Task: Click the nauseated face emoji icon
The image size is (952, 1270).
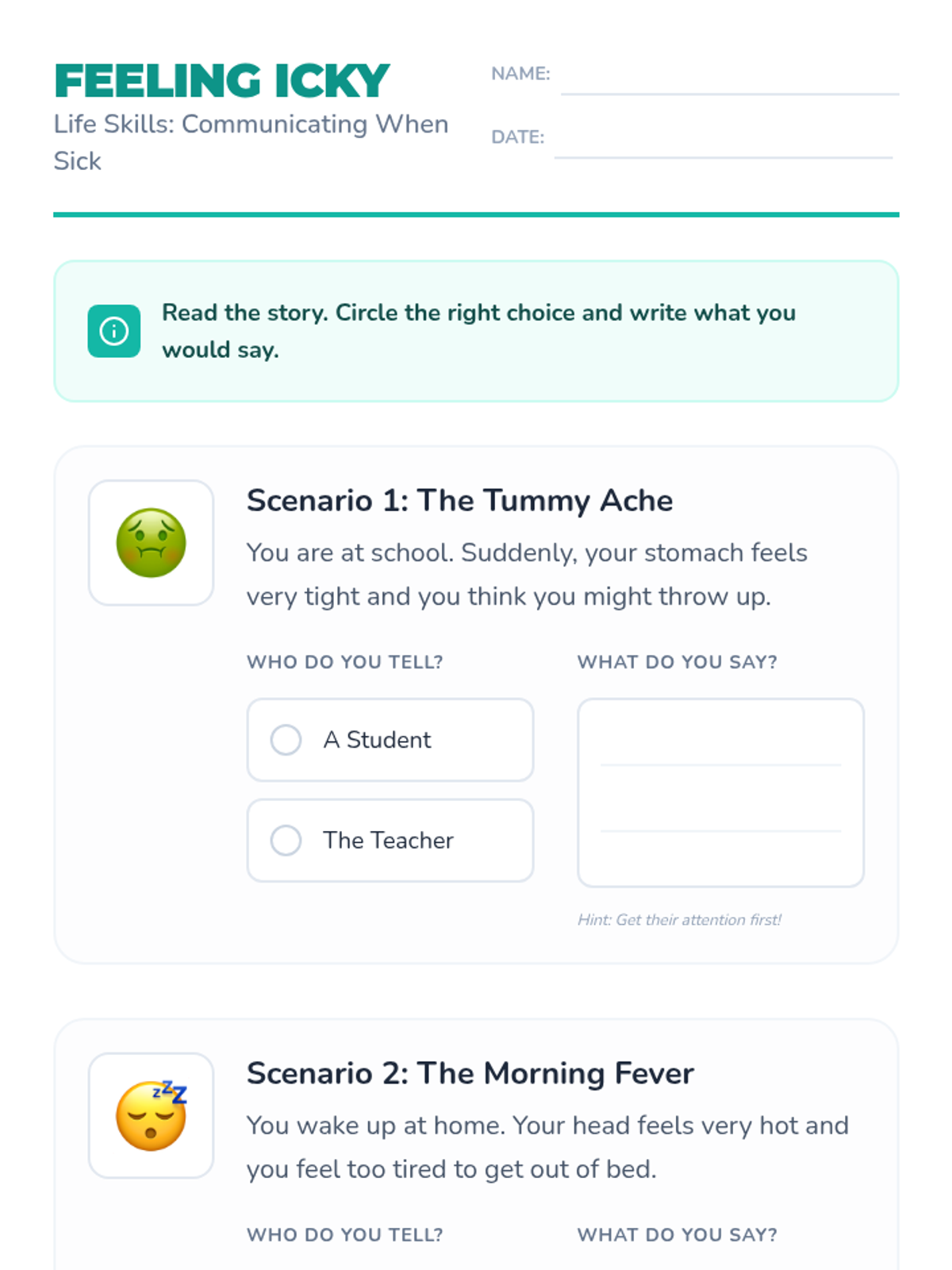Action: click(x=151, y=543)
